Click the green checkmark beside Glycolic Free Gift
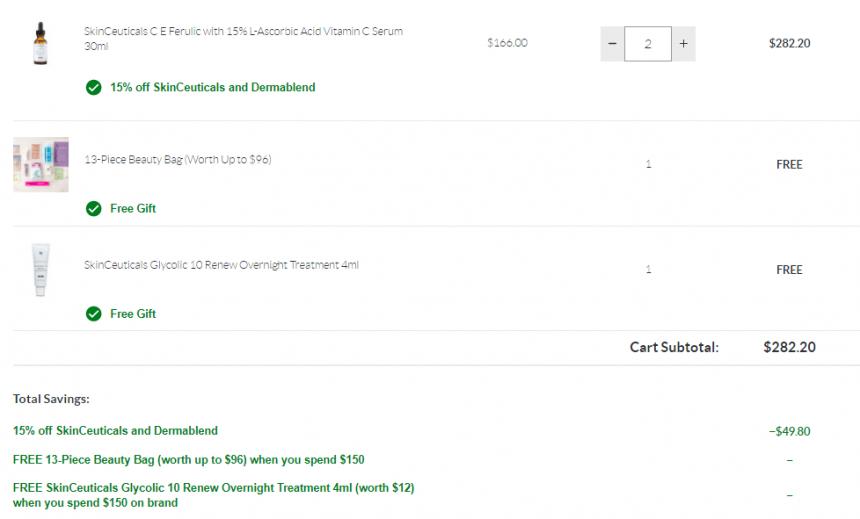 (x=94, y=314)
